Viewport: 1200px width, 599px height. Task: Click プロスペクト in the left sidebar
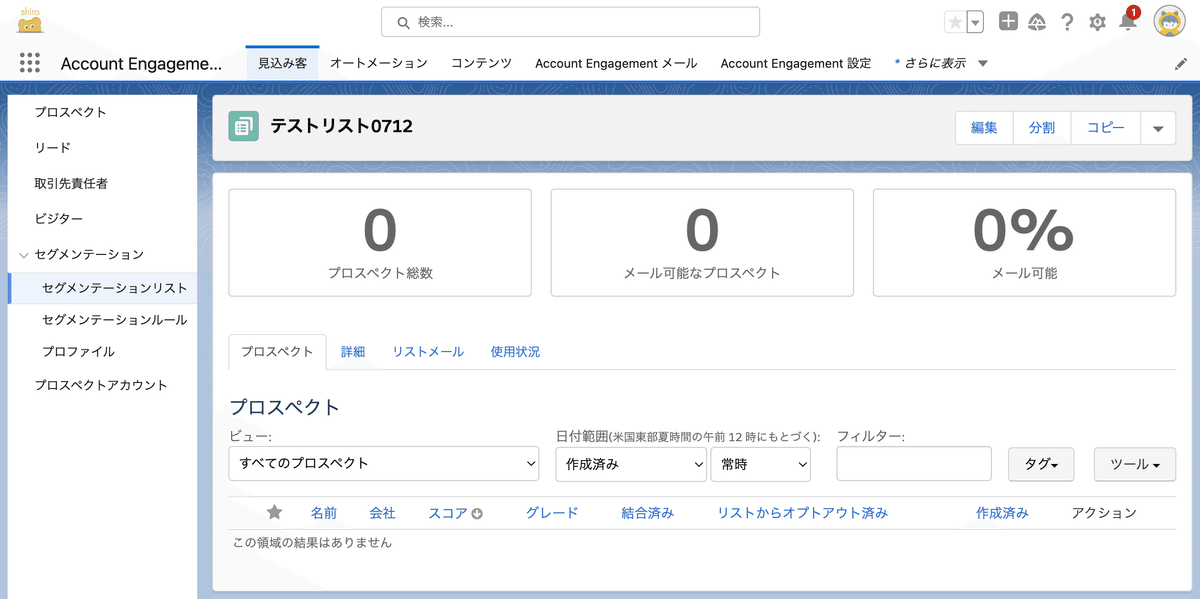70,112
